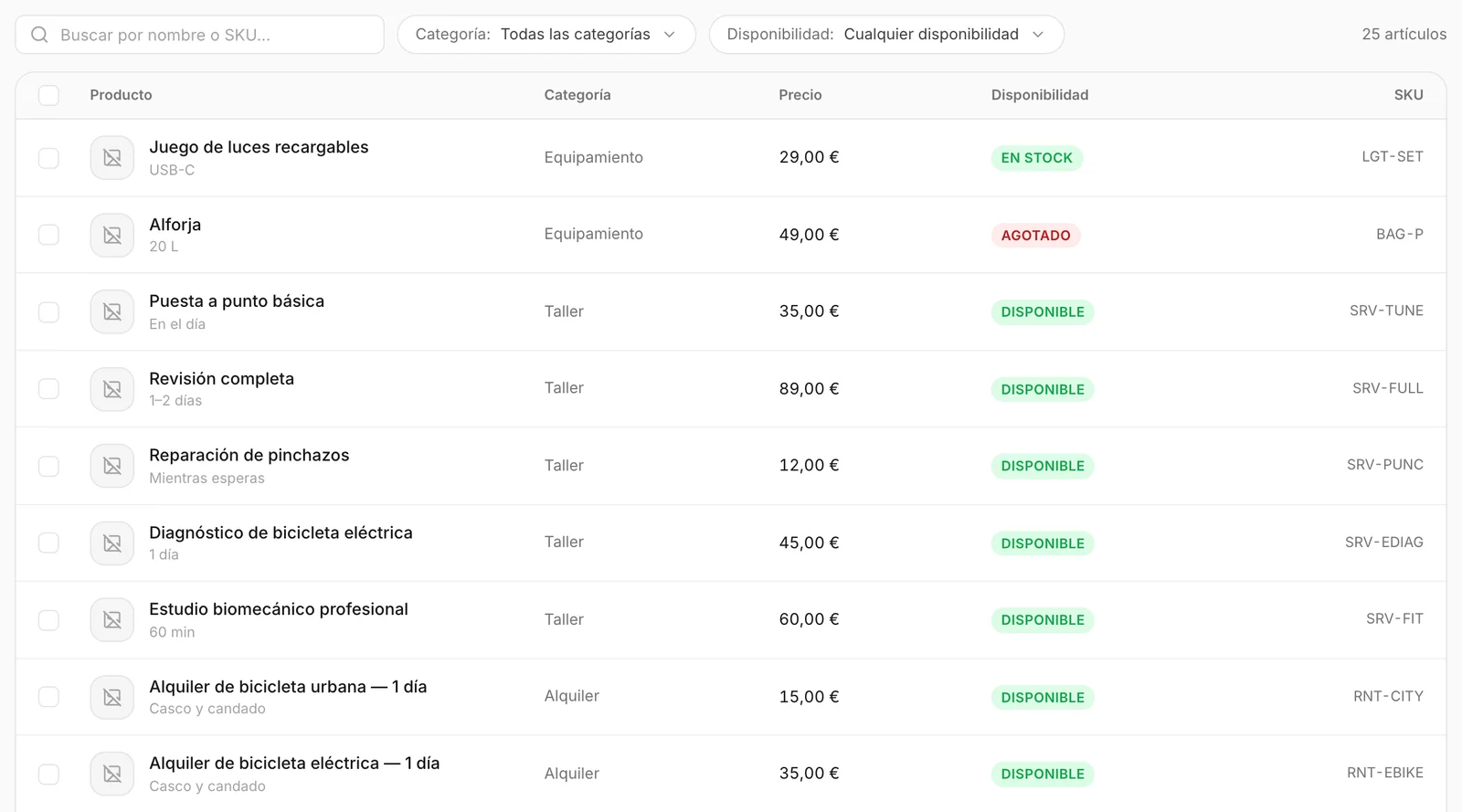Tick Estudio biomecánico profesional row checkbox

[48, 620]
